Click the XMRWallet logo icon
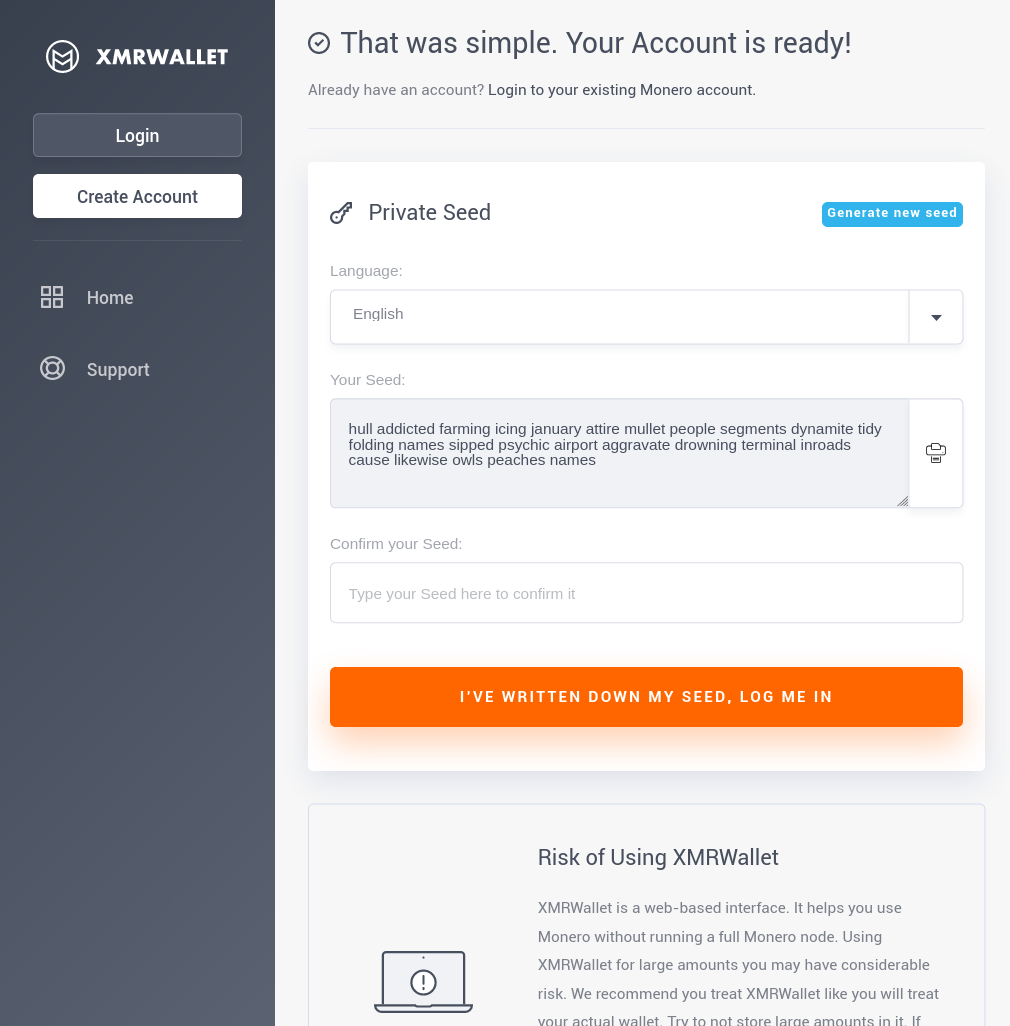The image size is (1010, 1026). point(63,57)
